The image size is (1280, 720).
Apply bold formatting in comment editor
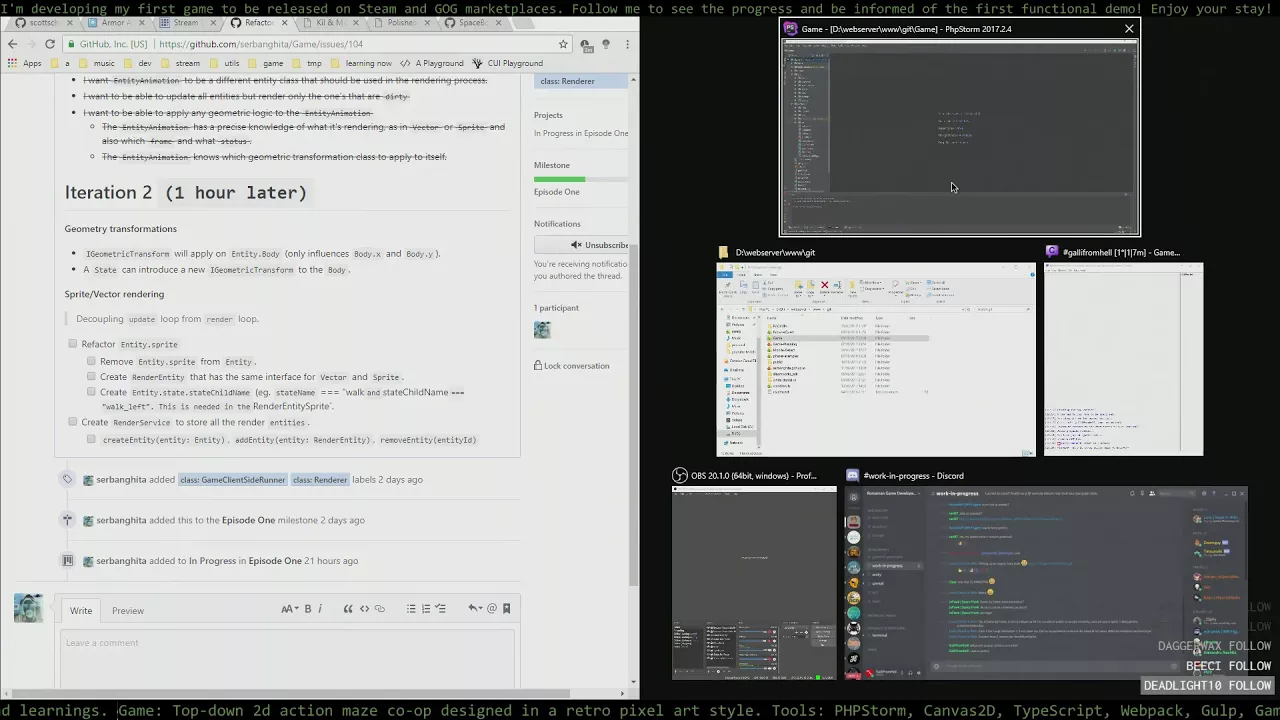coord(308,608)
